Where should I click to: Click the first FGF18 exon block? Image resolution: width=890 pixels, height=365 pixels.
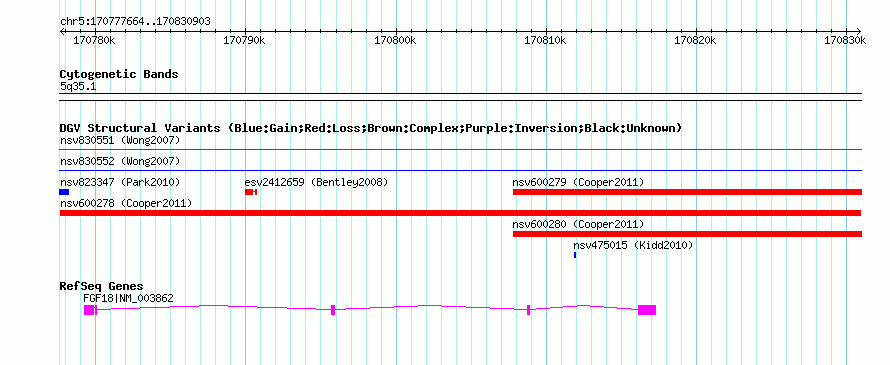[89, 310]
